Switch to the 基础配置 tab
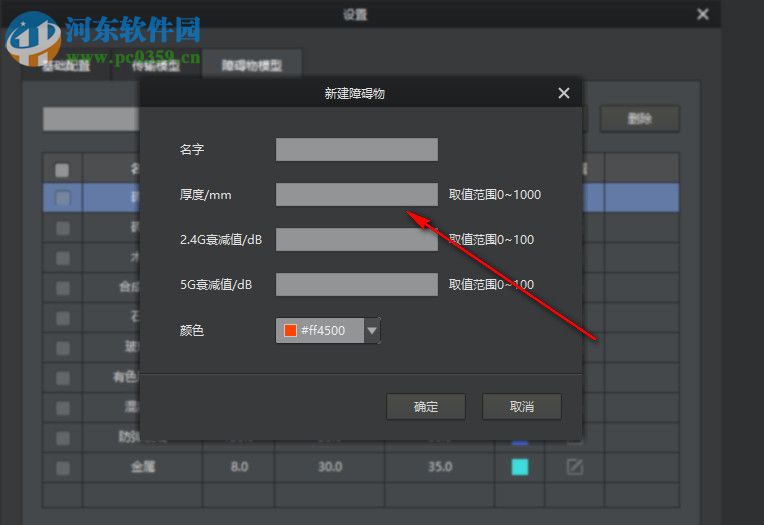764x525 pixels. tap(66, 65)
